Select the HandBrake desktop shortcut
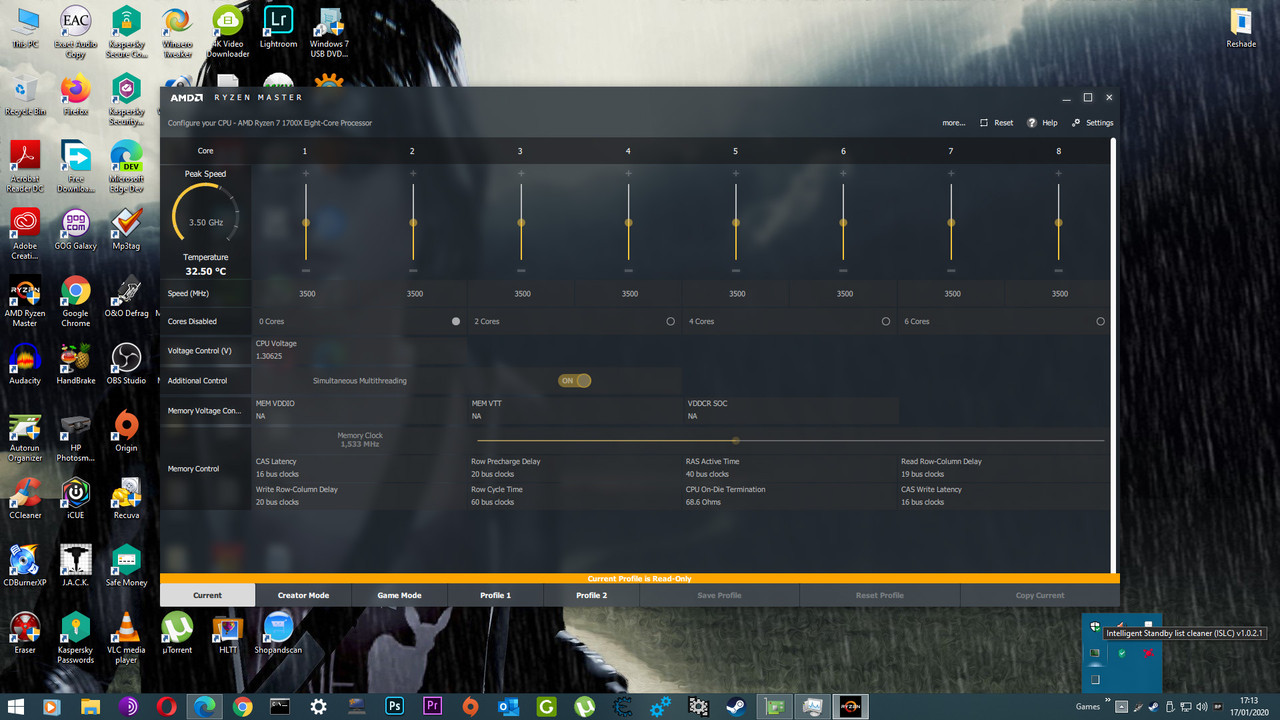This screenshot has width=1280, height=720. pyautogui.click(x=76, y=363)
